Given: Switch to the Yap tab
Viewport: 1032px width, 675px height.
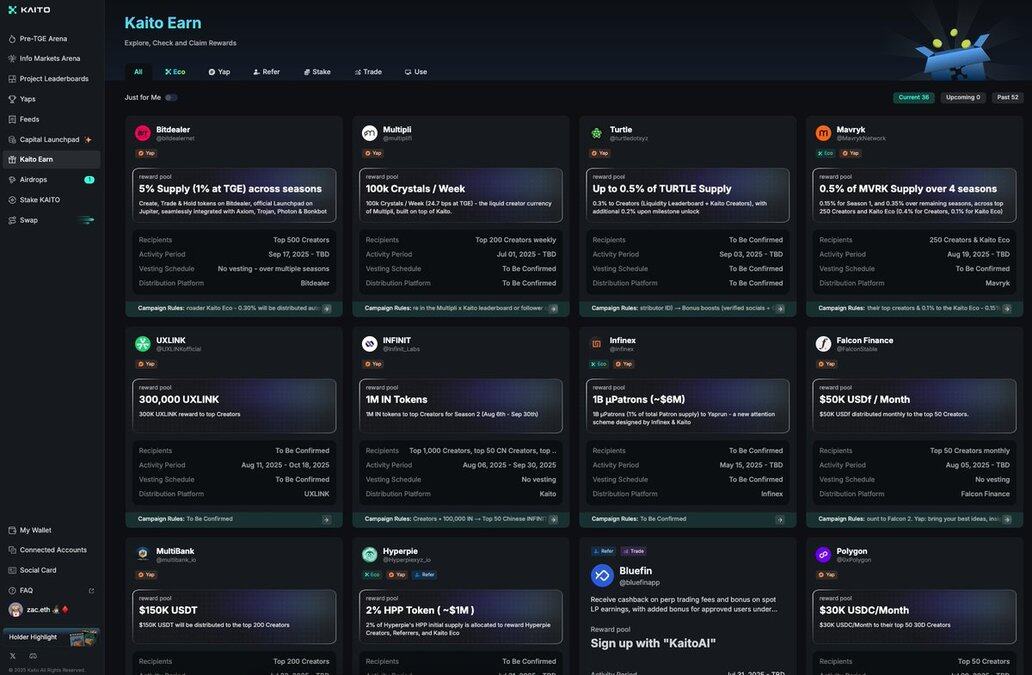Looking at the screenshot, I should click(219, 72).
